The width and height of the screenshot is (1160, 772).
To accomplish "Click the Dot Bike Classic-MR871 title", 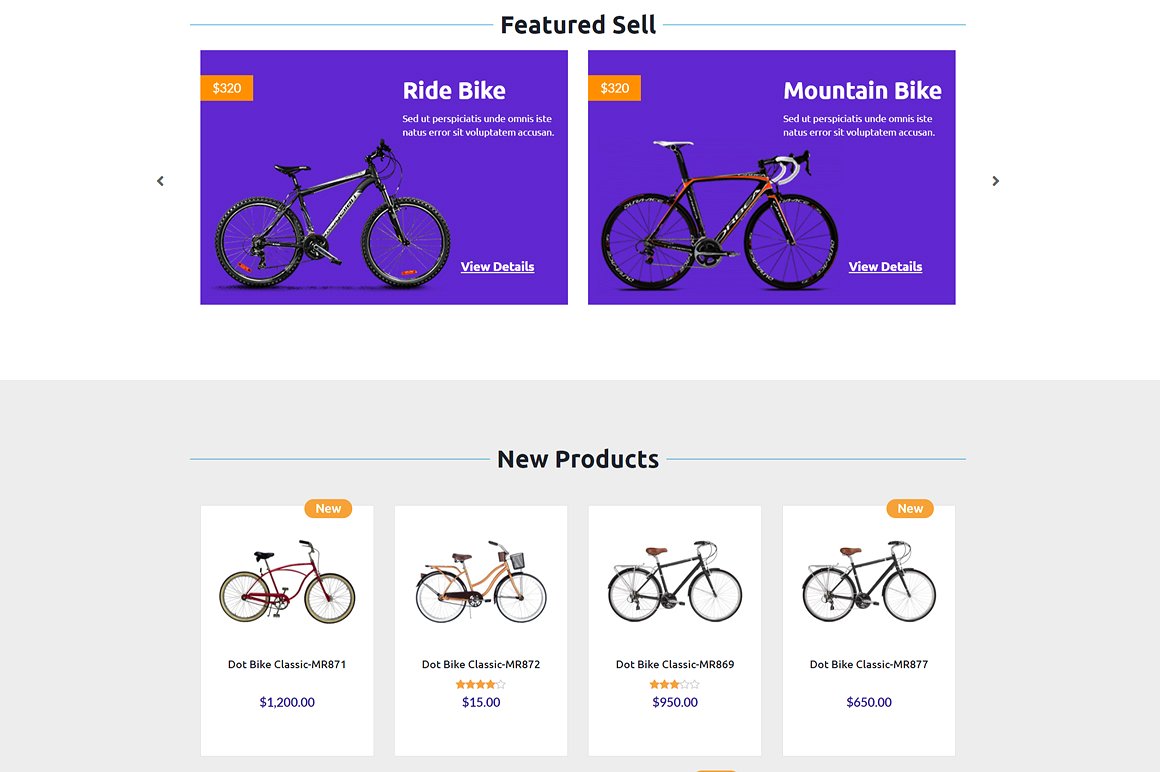I will (x=287, y=664).
